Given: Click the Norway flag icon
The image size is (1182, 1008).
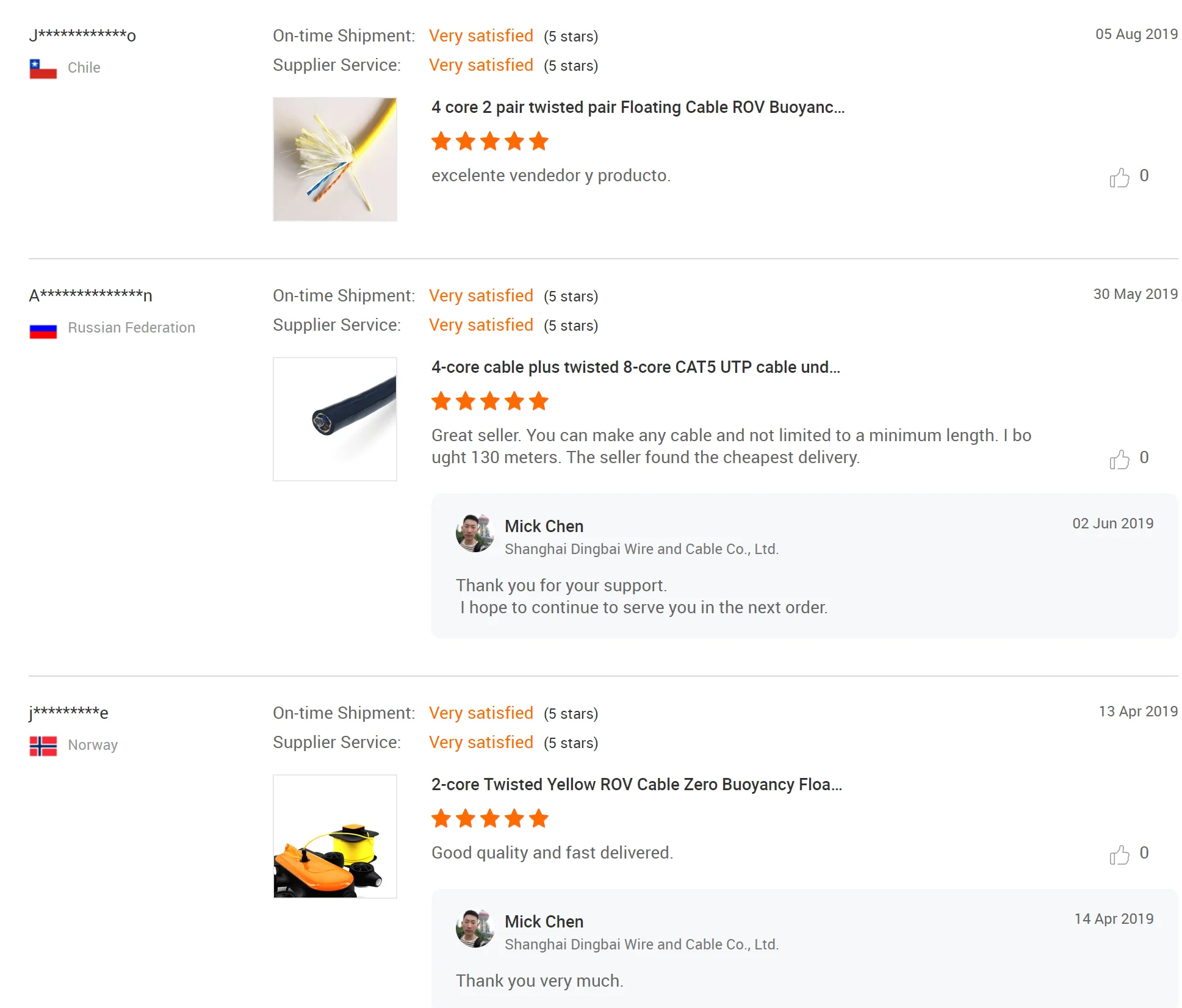Looking at the screenshot, I should 43,746.
